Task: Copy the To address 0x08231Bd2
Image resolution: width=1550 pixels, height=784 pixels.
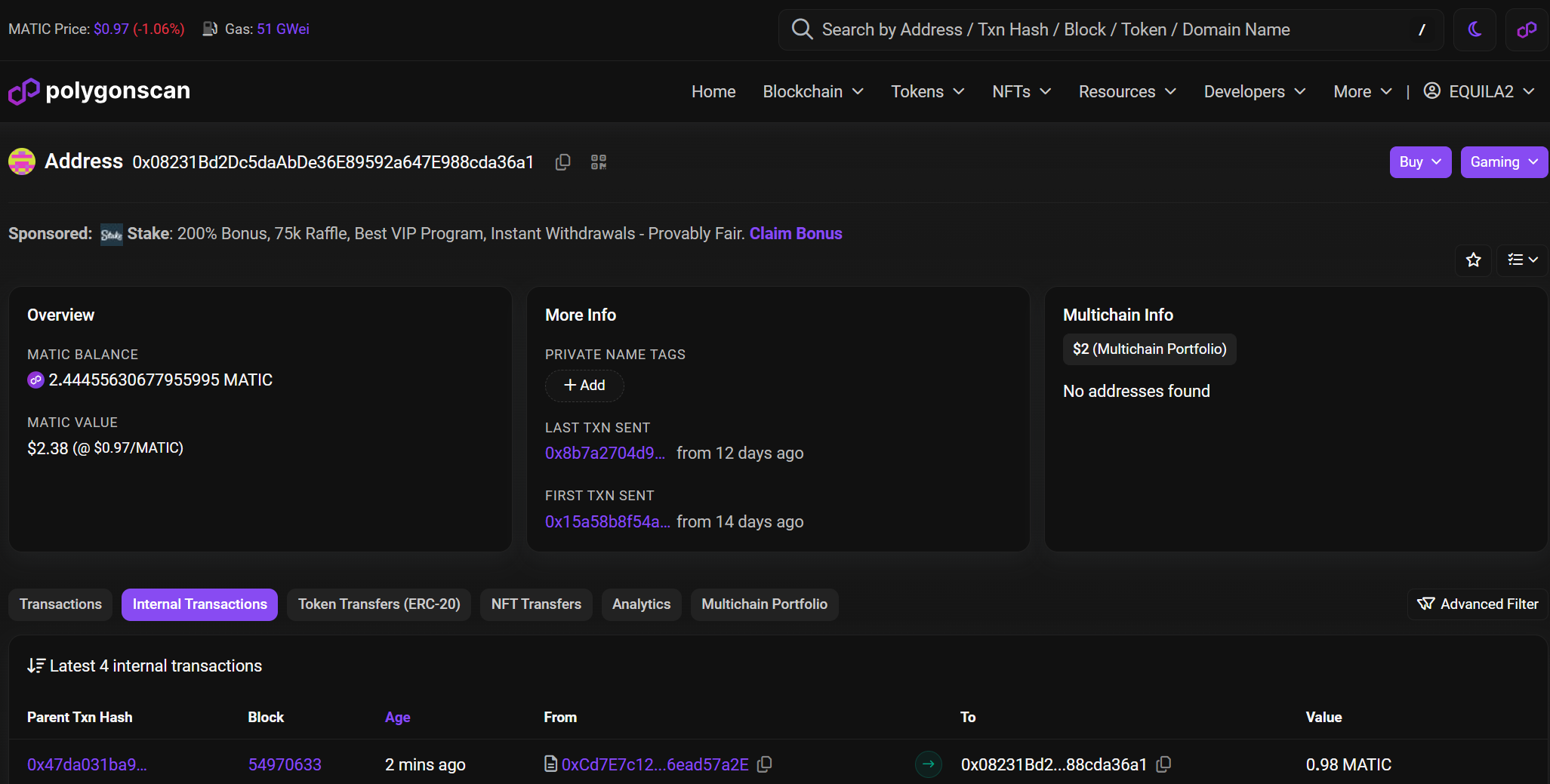Action: tap(1163, 764)
